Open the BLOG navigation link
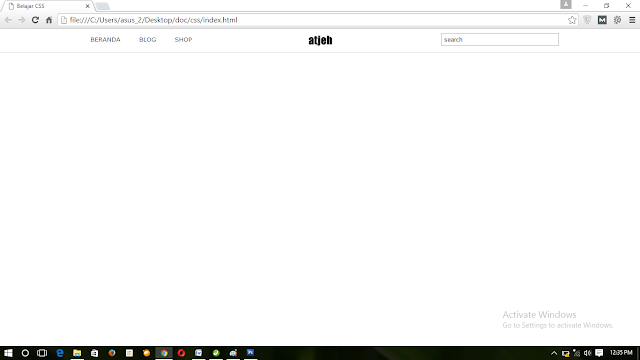The width and height of the screenshot is (640, 360). [147, 40]
